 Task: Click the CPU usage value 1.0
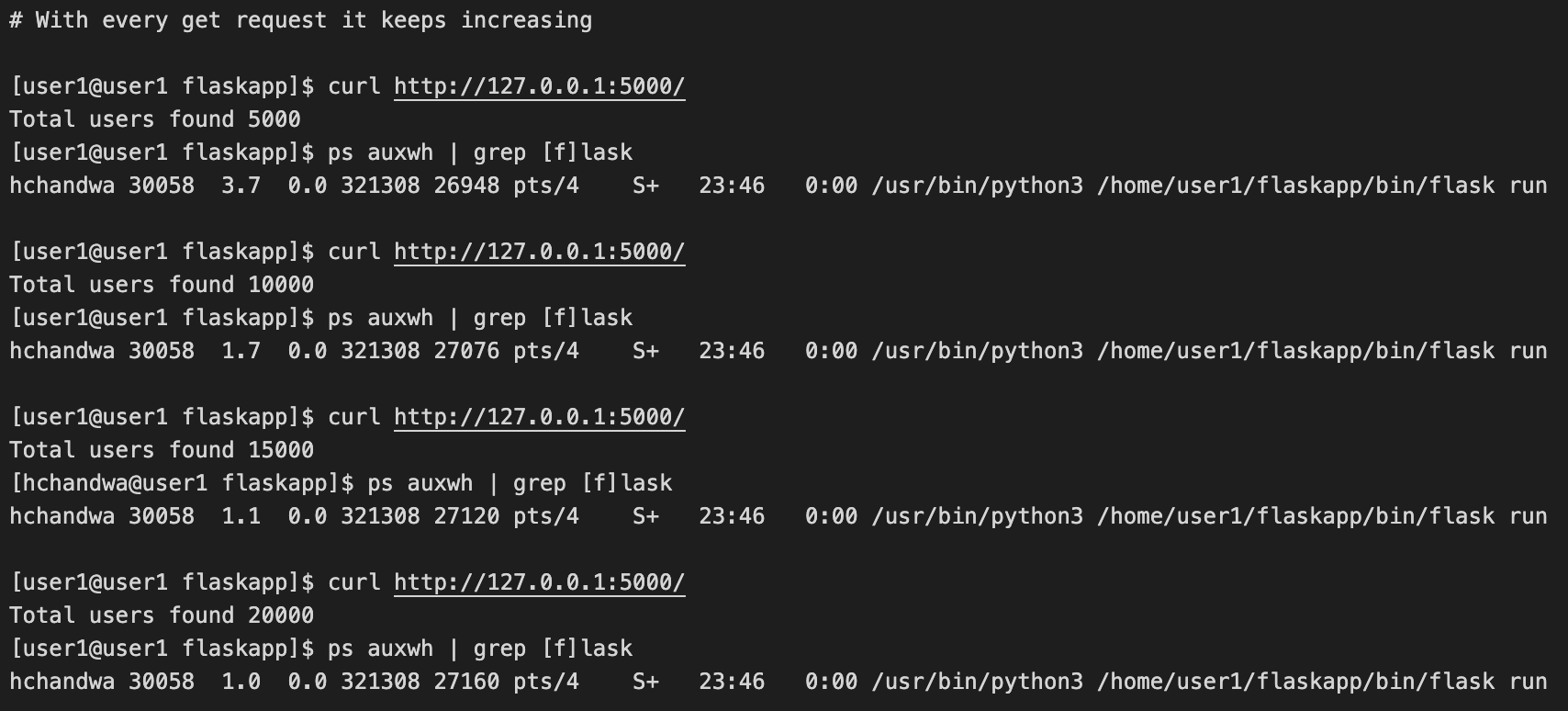click(x=241, y=682)
